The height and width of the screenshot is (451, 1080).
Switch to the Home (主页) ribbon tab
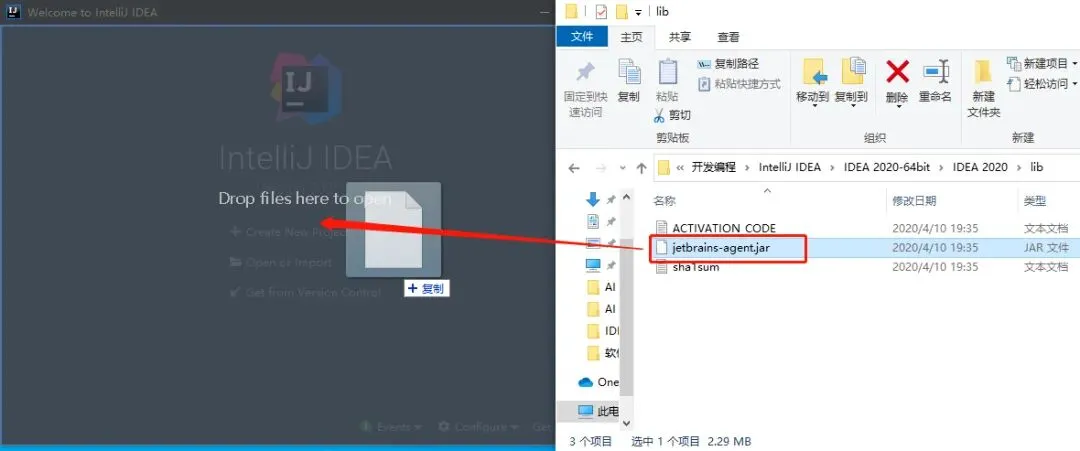coord(632,37)
